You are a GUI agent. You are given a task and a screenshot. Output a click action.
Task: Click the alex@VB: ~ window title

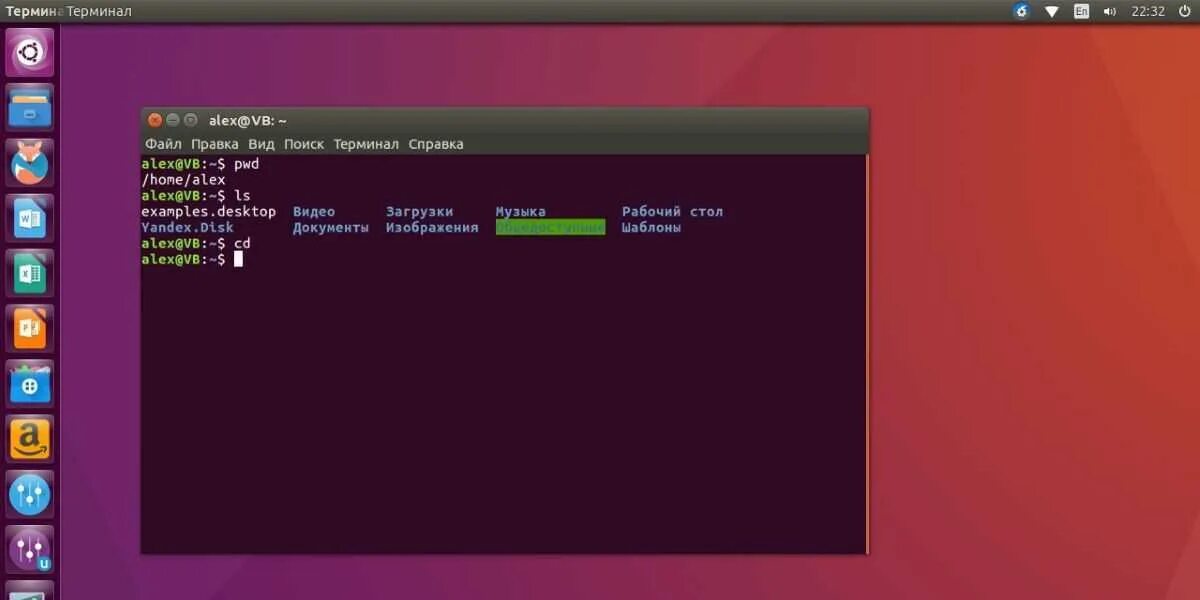click(x=248, y=120)
